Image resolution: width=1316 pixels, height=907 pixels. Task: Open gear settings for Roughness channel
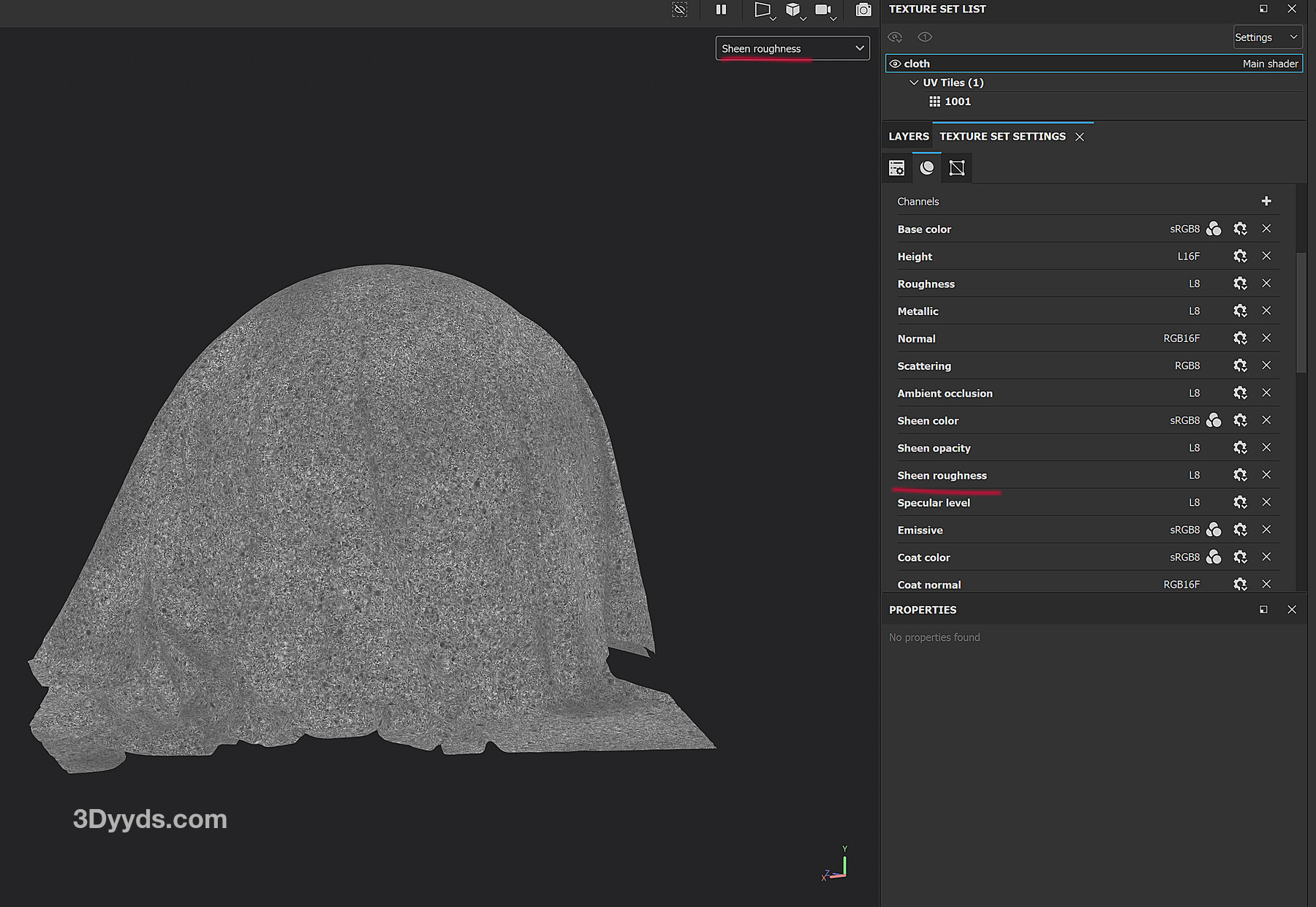tap(1240, 284)
